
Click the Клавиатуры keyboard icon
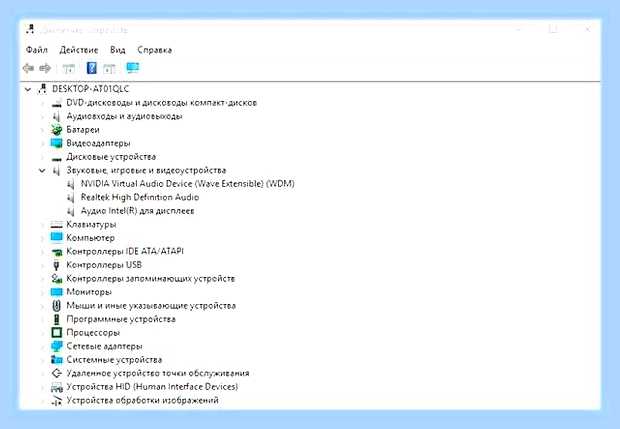pyautogui.click(x=57, y=225)
